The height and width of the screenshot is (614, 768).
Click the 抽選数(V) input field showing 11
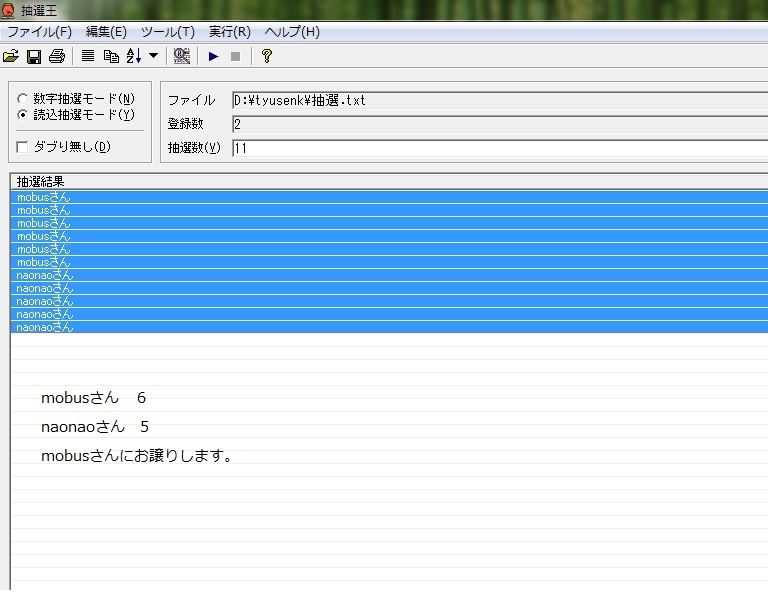(500, 148)
